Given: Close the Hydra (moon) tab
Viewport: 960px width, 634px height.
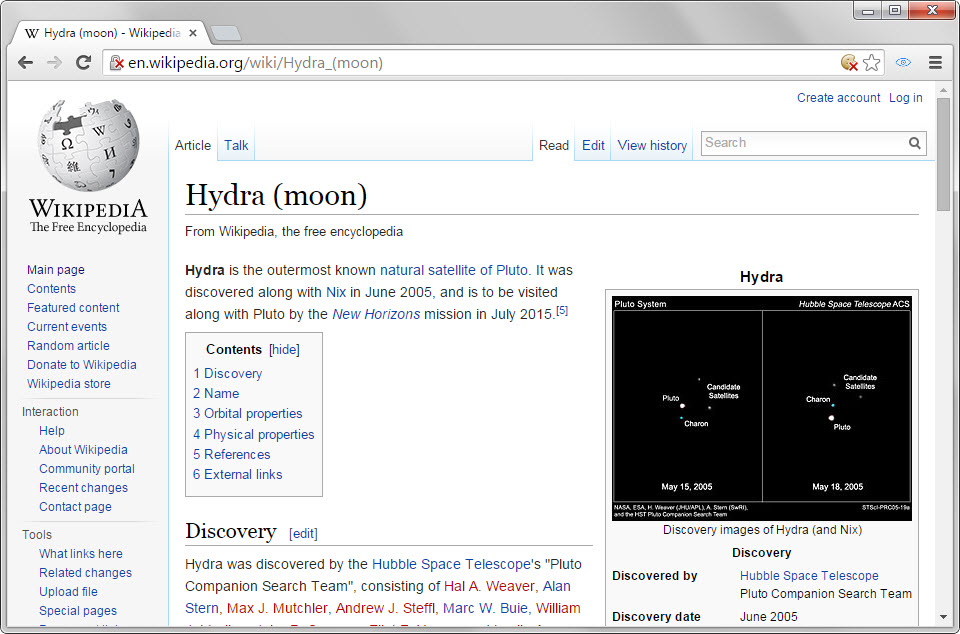Looking at the screenshot, I should click(193, 33).
